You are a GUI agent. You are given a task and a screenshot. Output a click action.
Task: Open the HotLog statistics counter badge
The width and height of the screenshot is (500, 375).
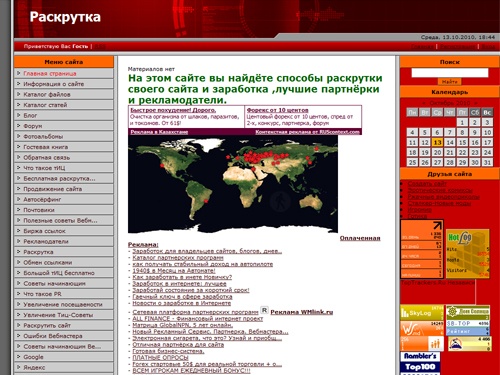coord(468,254)
